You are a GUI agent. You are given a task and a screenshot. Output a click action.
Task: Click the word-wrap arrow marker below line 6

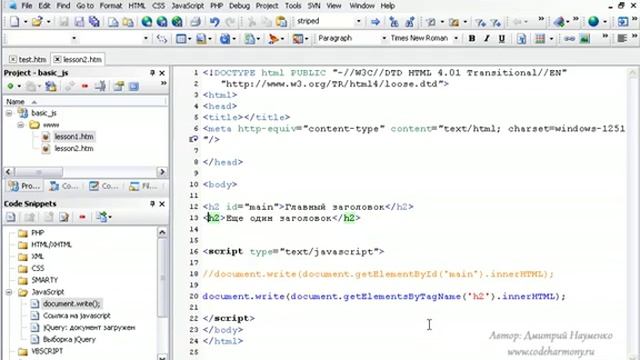click(x=193, y=139)
